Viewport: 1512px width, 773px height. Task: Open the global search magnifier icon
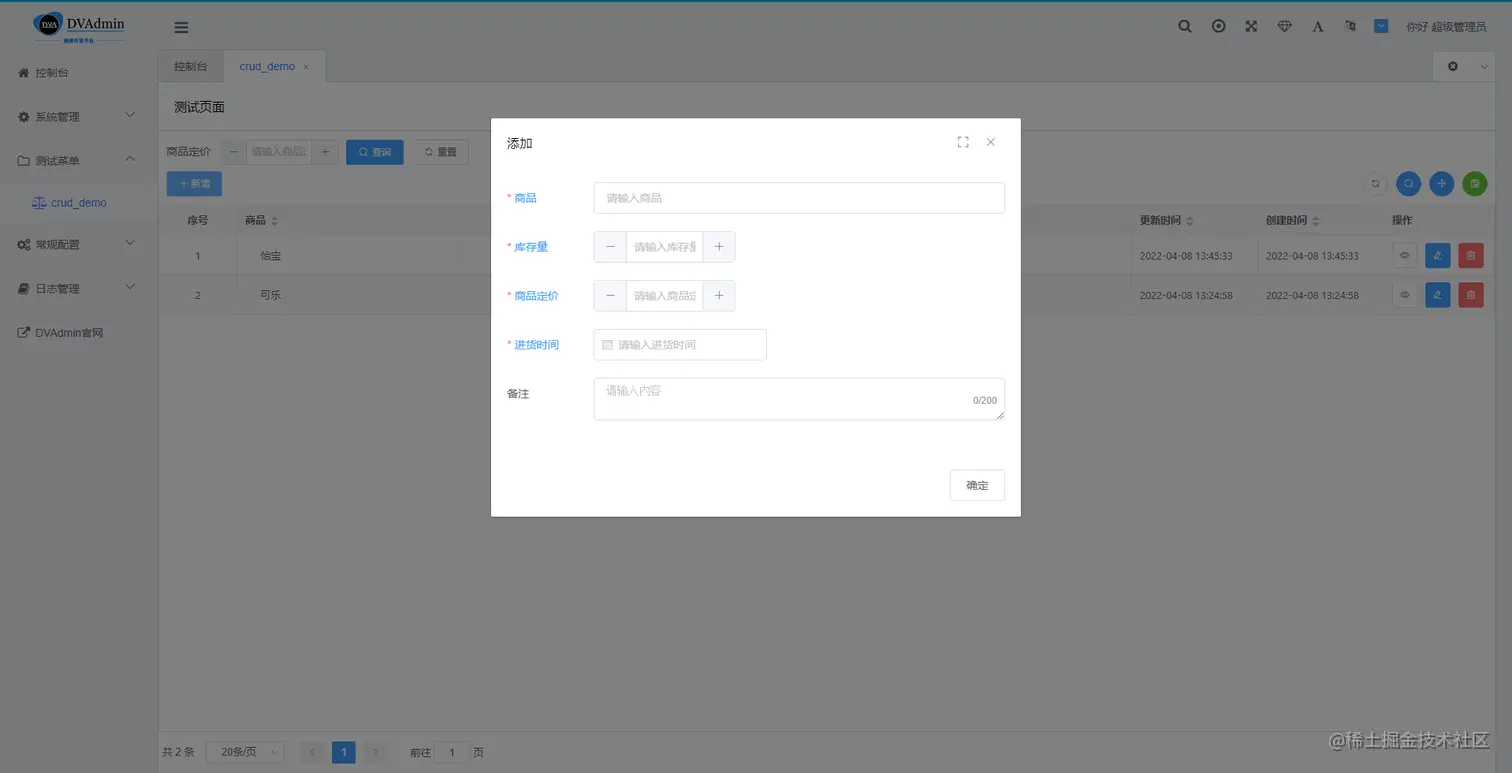(x=1184, y=26)
